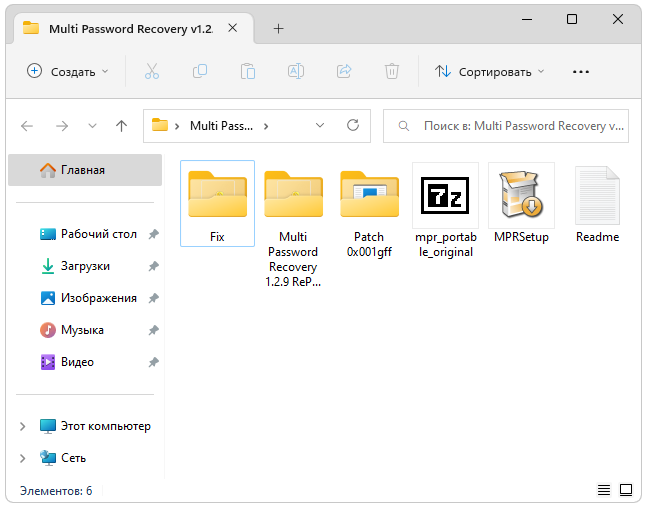The width and height of the screenshot is (647, 506).
Task: Switch to large thumbnails view in status bar
Action: tap(626, 490)
